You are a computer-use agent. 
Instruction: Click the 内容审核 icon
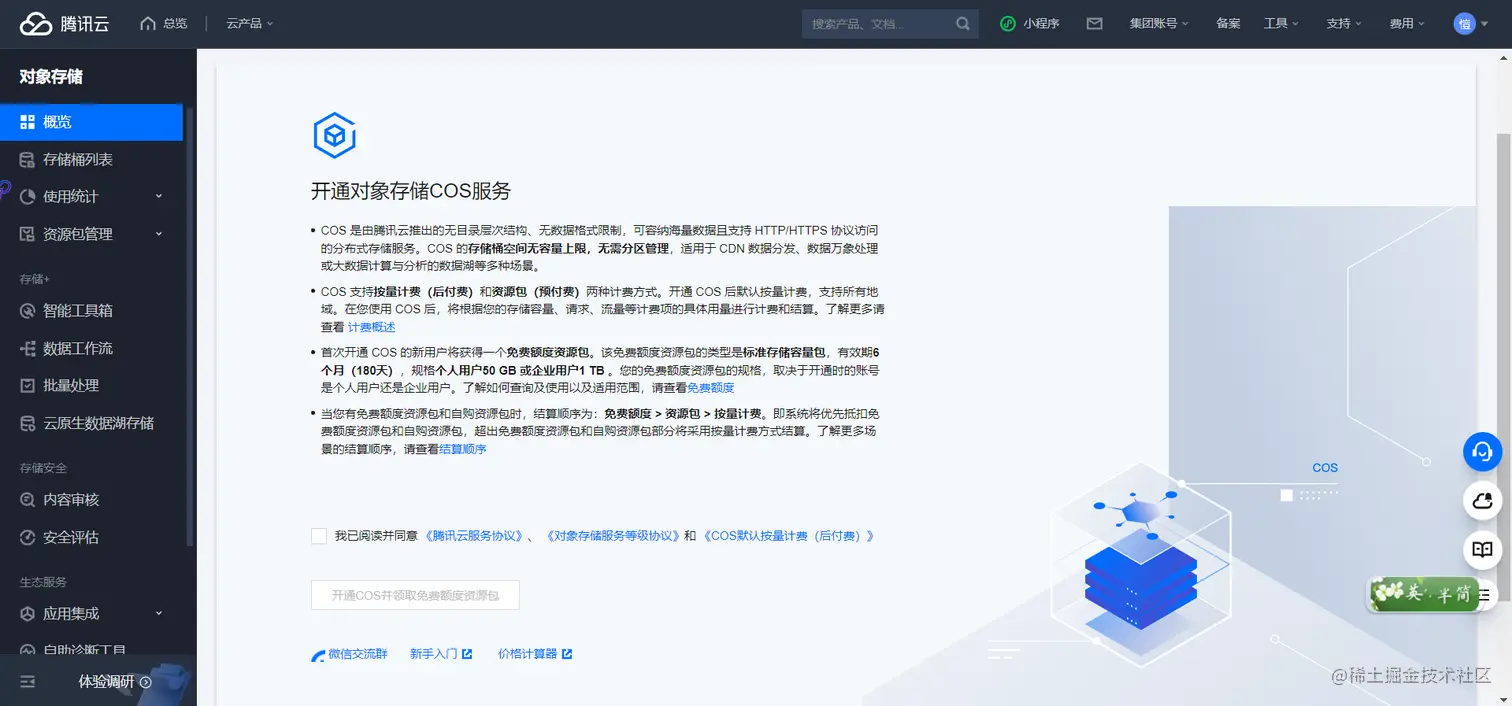pyautogui.click(x=28, y=500)
